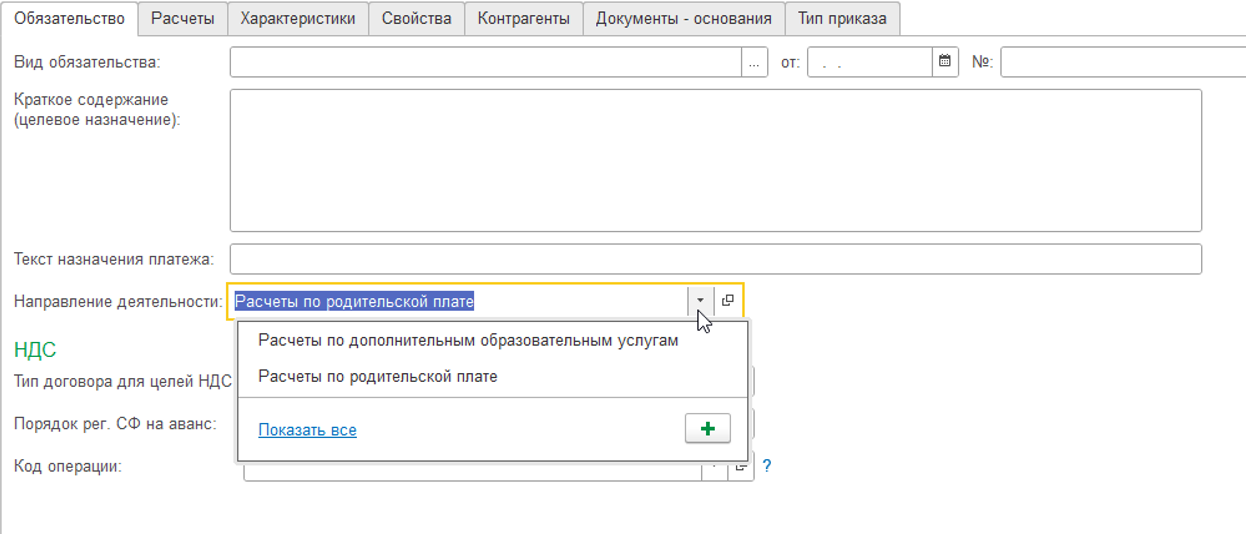Viewport: 1247px width, 534px height.
Task: Click the document number № field
Action: coord(1120,62)
